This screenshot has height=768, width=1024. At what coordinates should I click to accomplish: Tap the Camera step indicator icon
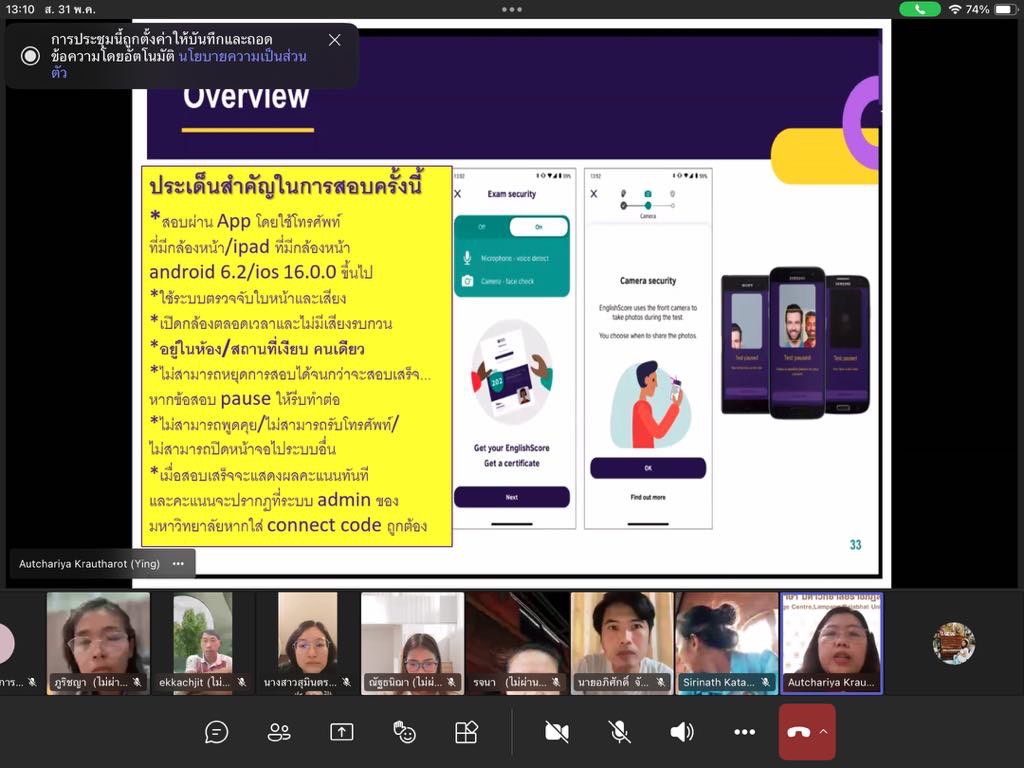pyautogui.click(x=648, y=194)
